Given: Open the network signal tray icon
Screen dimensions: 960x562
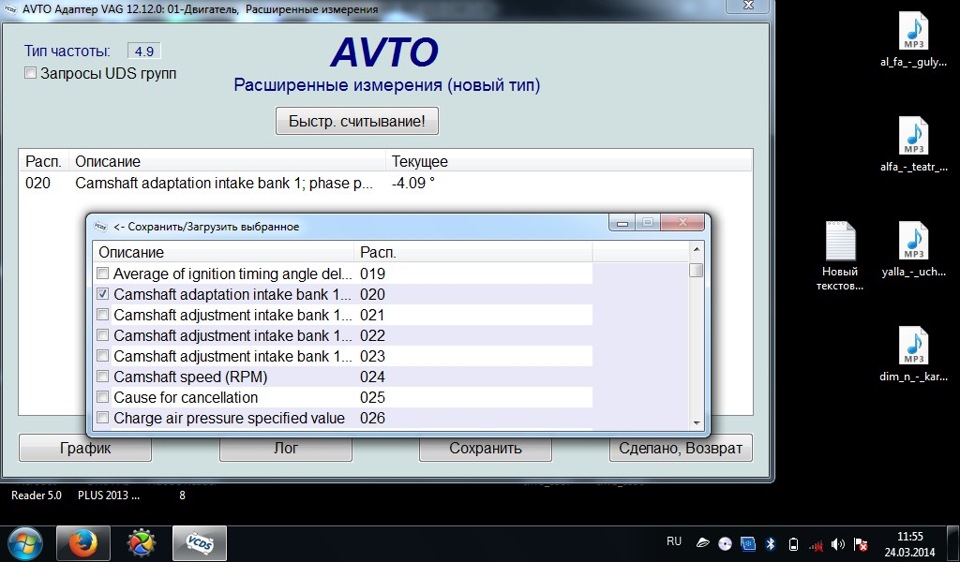Looking at the screenshot, I should pyautogui.click(x=816, y=544).
